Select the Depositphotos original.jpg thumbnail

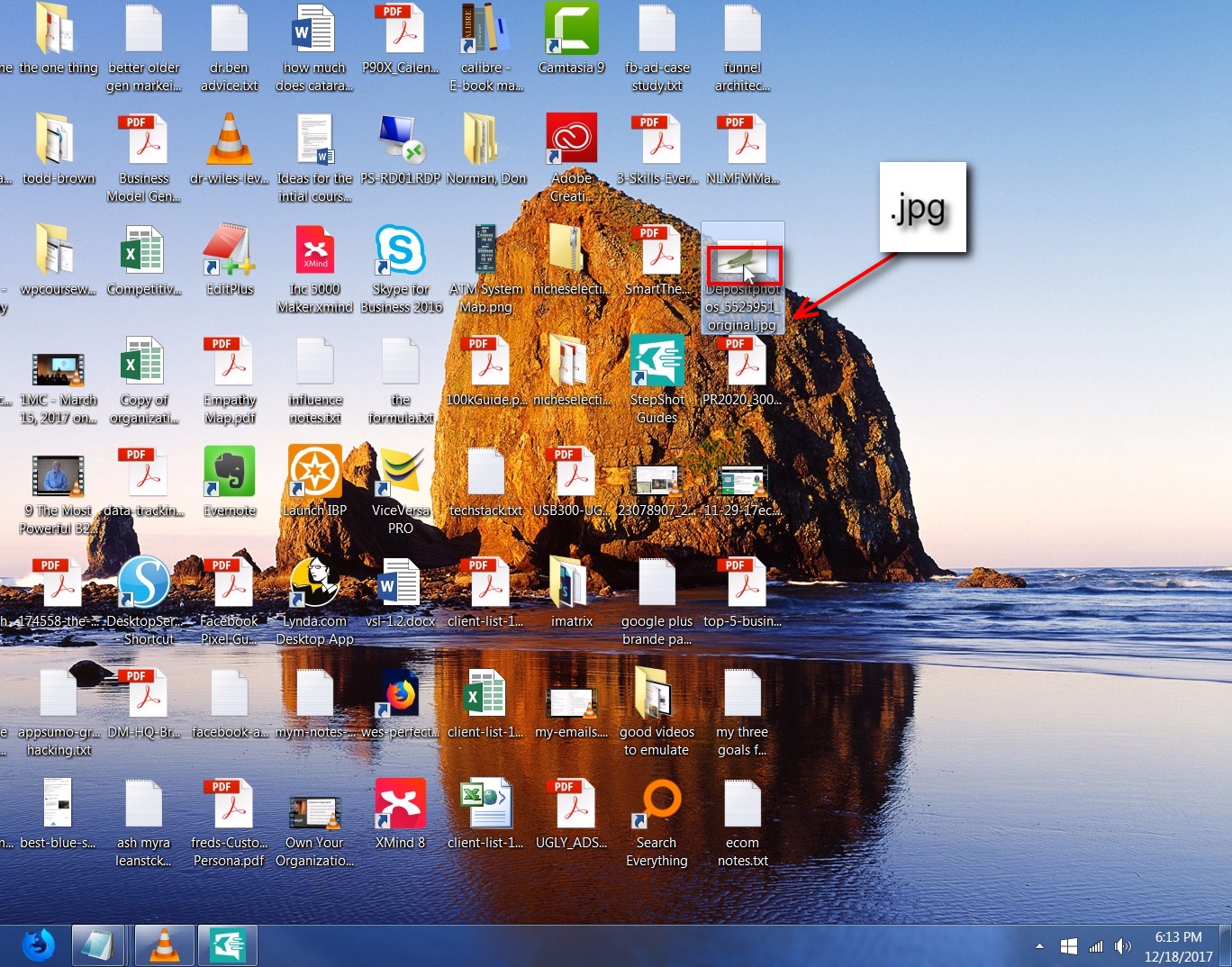pos(743,267)
